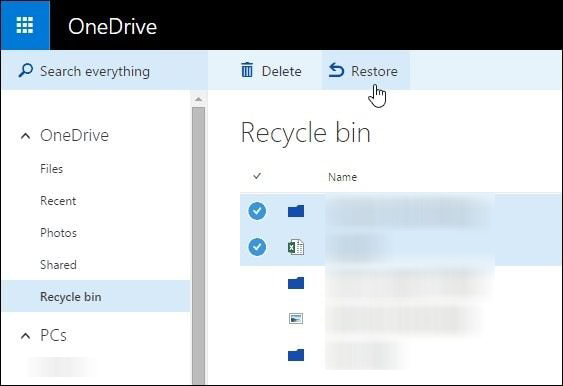Open the app launcher grid icon
Screen dimensions: 563x386
(25, 25)
